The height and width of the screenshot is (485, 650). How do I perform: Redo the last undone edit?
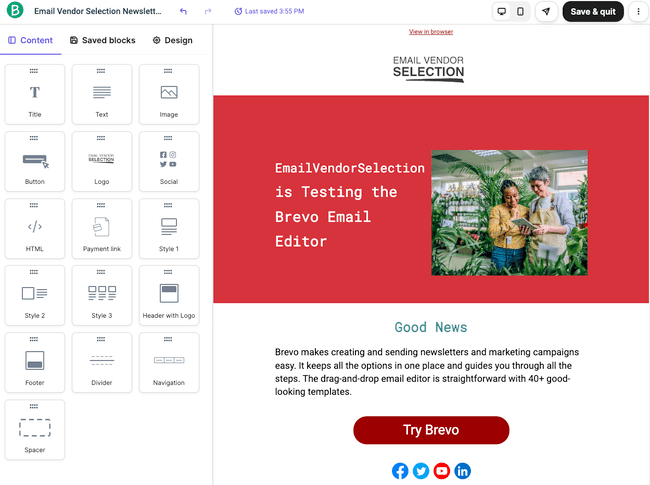coord(208,12)
